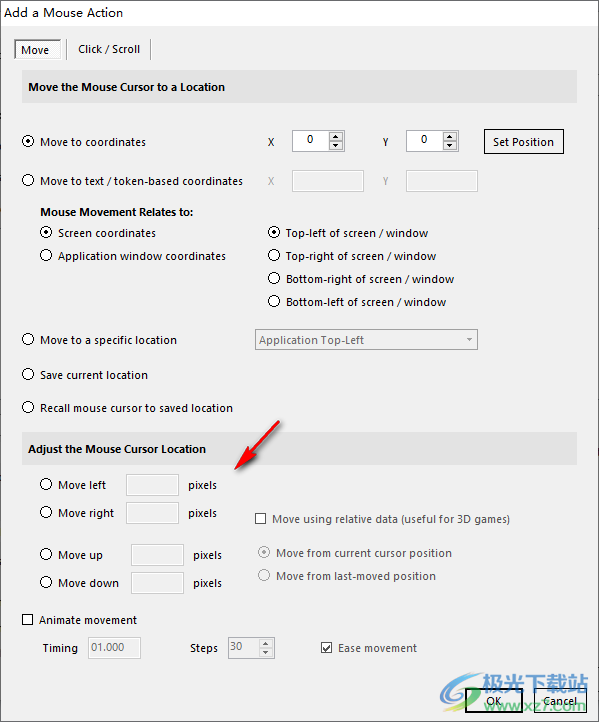Select the Move tab
Screen dimensions: 599x722
(x=37, y=50)
